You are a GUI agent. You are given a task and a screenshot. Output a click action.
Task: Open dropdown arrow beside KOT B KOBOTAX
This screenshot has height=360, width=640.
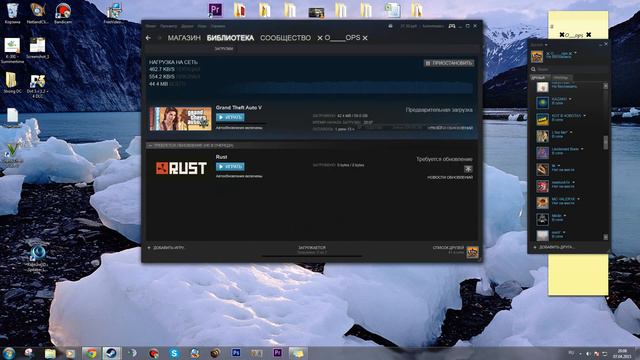[585, 116]
